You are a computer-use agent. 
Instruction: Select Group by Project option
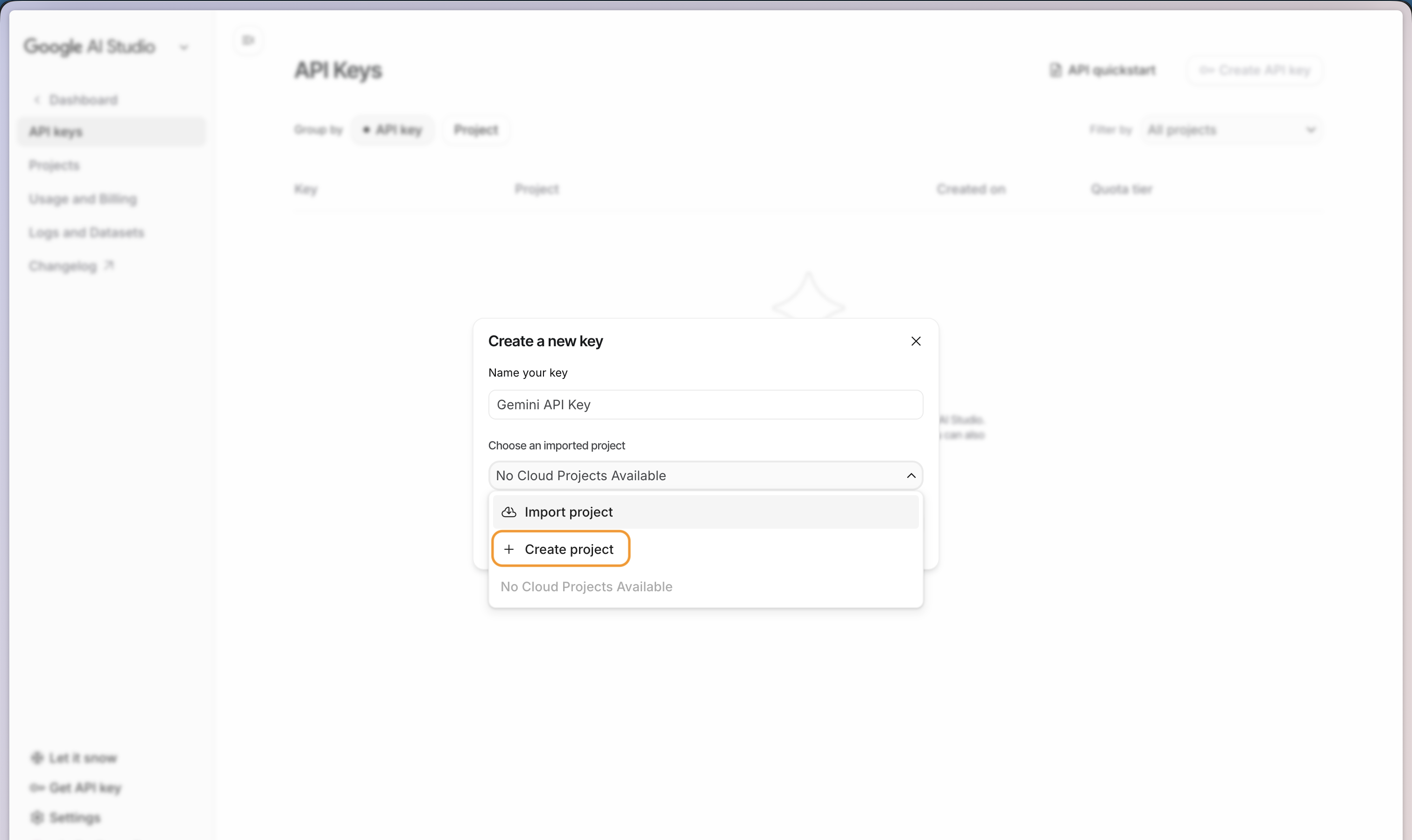476,130
